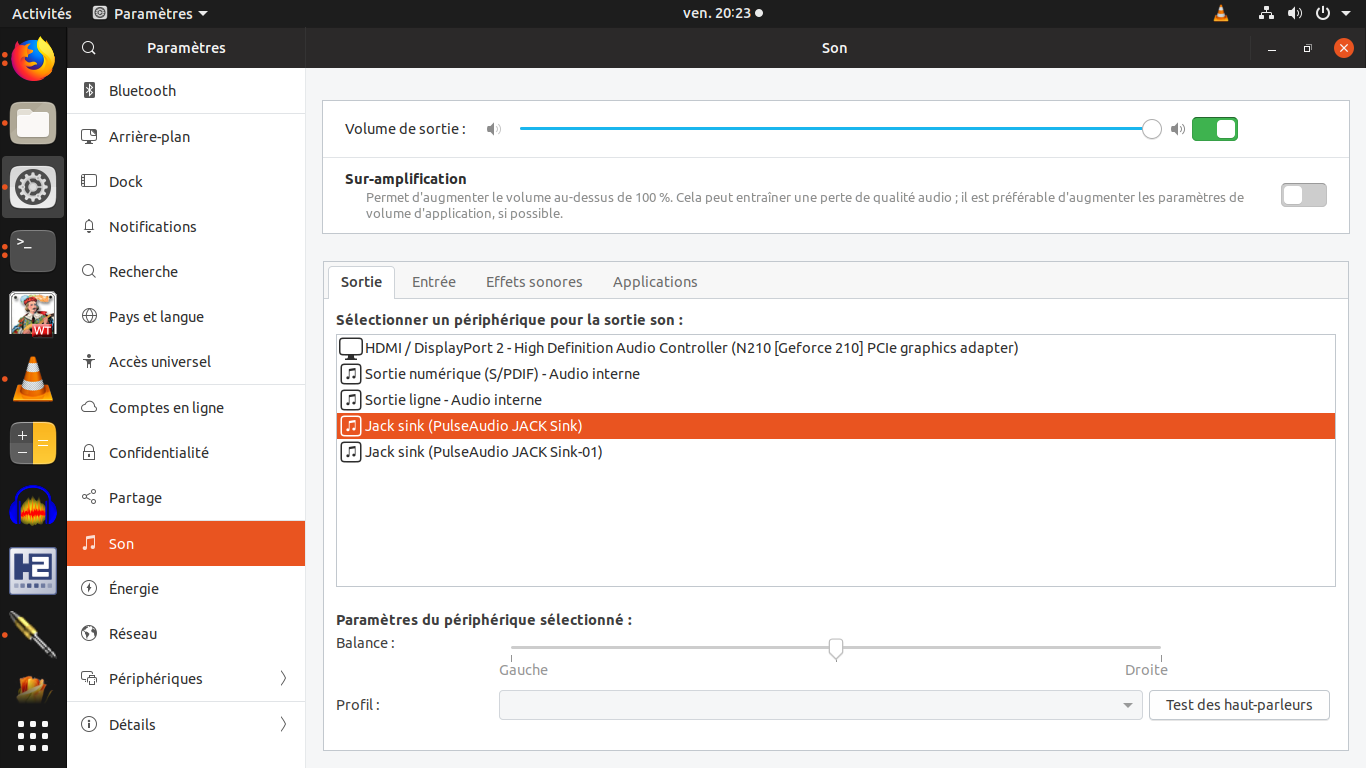This screenshot has width=1366, height=768.
Task: Expand the Périphériques submenu
Action: (x=283, y=679)
